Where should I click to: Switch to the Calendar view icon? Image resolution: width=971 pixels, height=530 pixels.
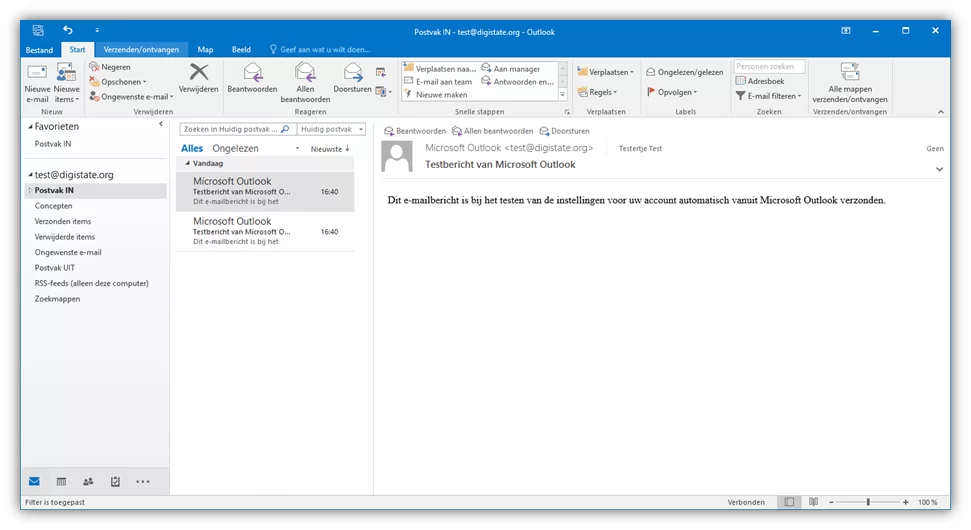[x=61, y=482]
